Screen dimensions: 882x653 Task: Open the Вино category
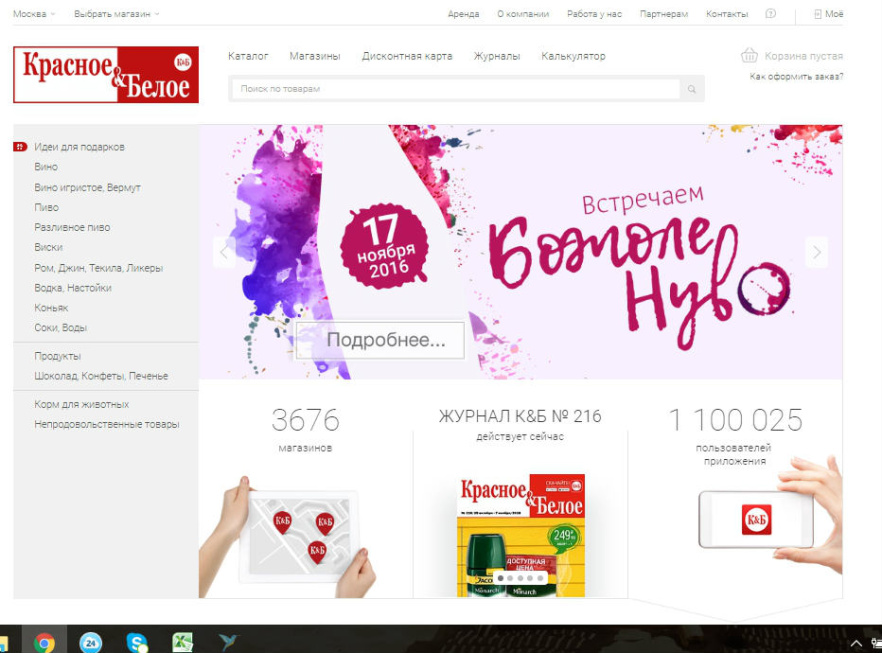(x=46, y=166)
